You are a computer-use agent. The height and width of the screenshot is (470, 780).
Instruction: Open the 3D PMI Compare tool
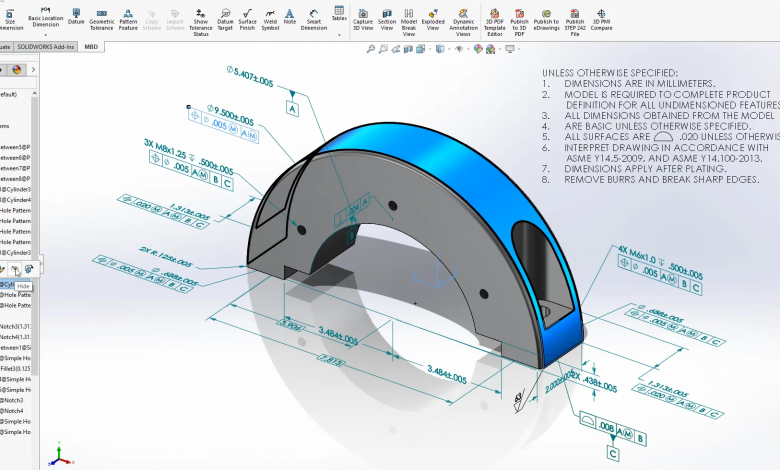click(601, 20)
